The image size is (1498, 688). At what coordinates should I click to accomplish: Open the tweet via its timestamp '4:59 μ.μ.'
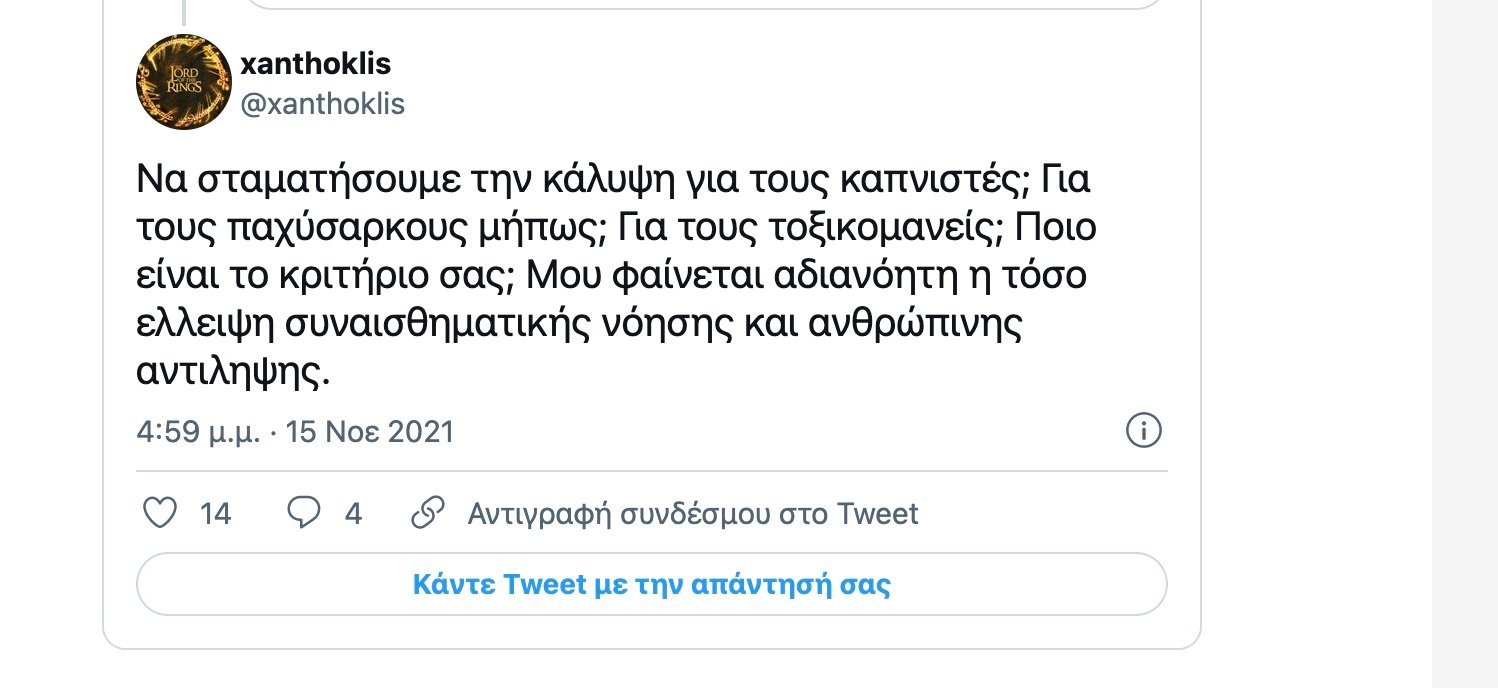(197, 431)
